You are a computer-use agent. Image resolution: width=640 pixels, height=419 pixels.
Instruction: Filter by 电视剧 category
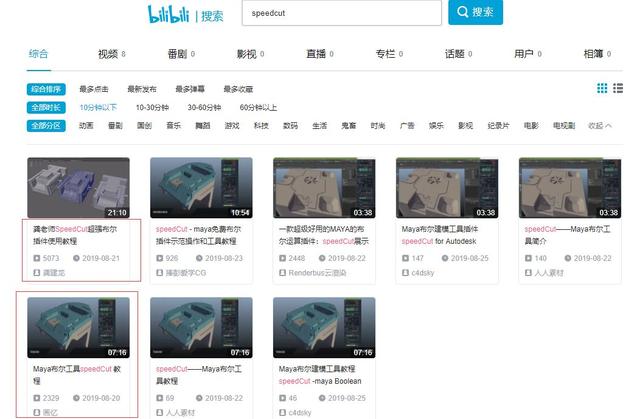(x=564, y=126)
